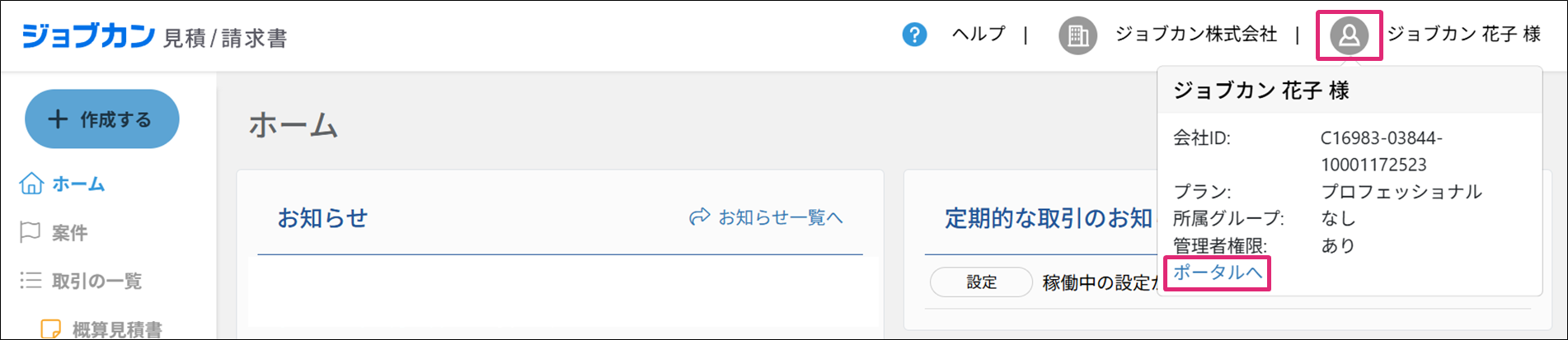Select ホーム label in the sidebar
This screenshot has width=1568, height=340.
tap(78, 184)
